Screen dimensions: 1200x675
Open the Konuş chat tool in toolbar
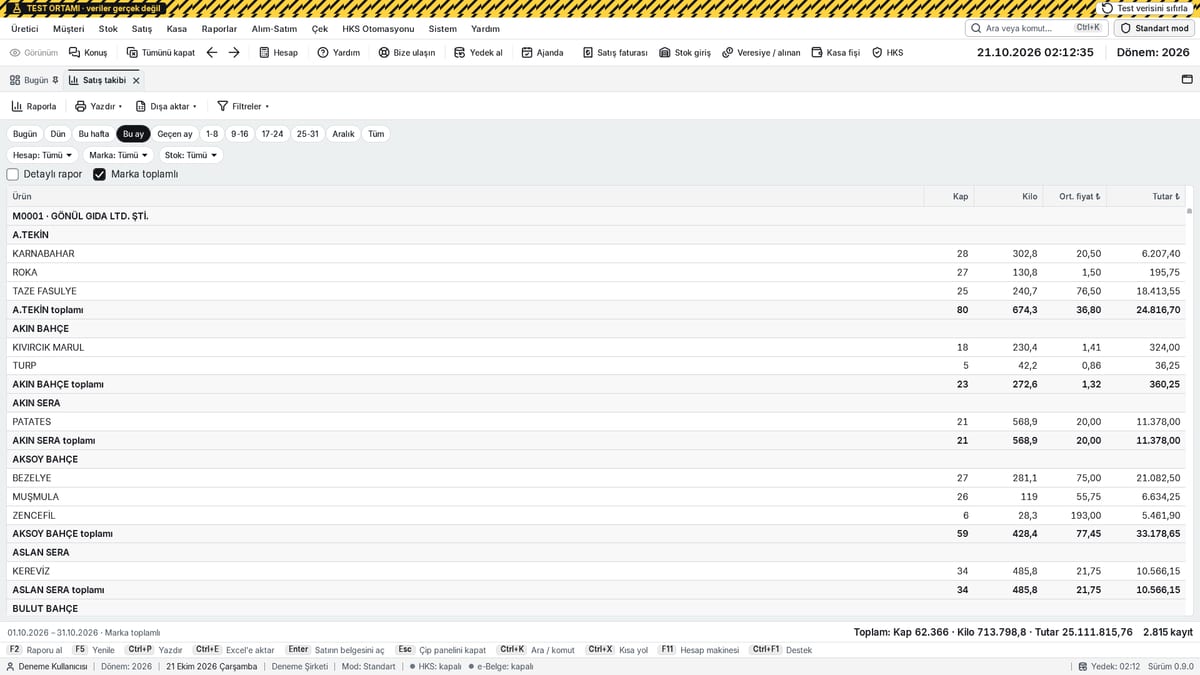pyautogui.click(x=88, y=52)
